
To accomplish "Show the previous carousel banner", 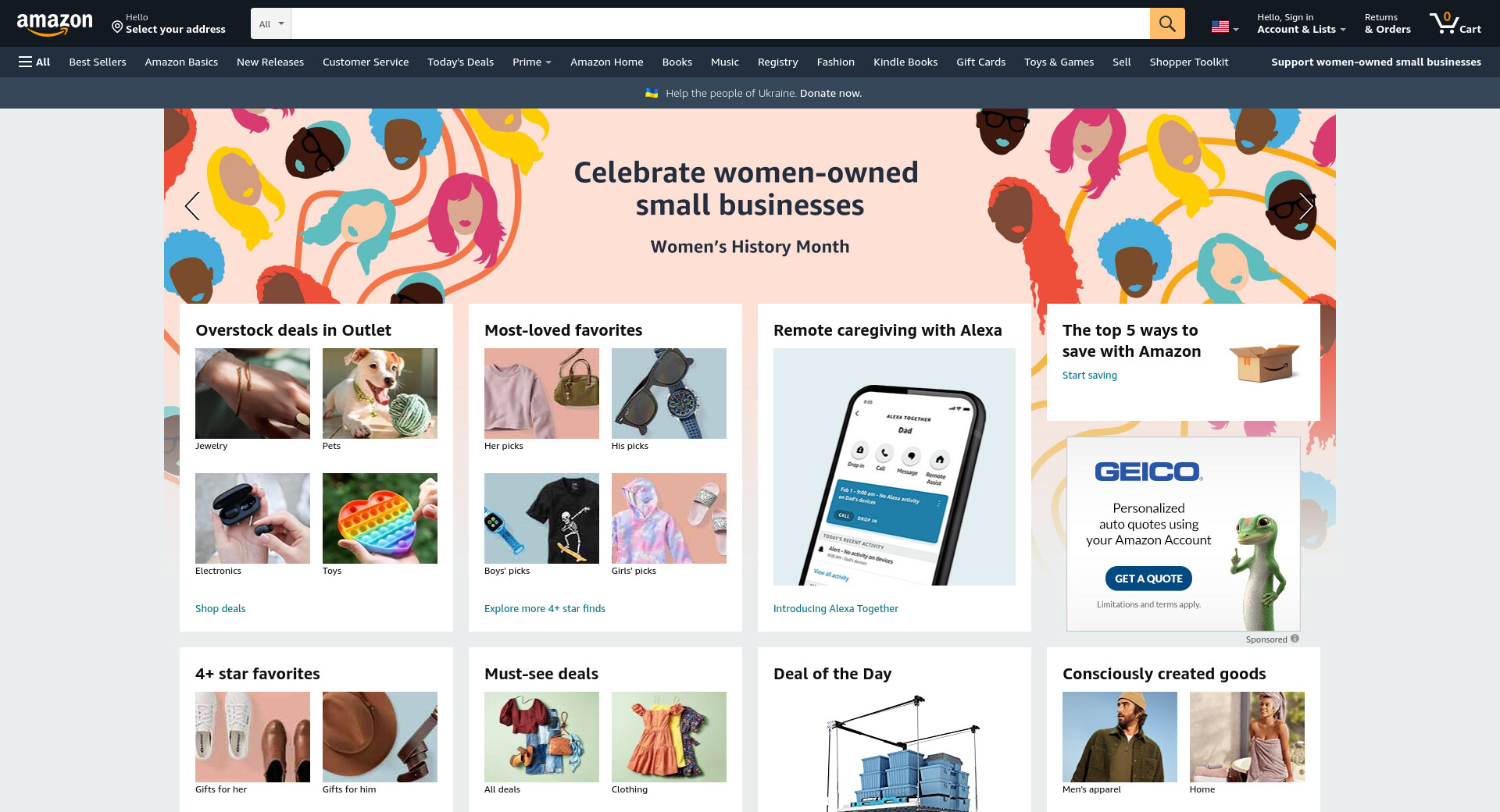I will [192, 206].
